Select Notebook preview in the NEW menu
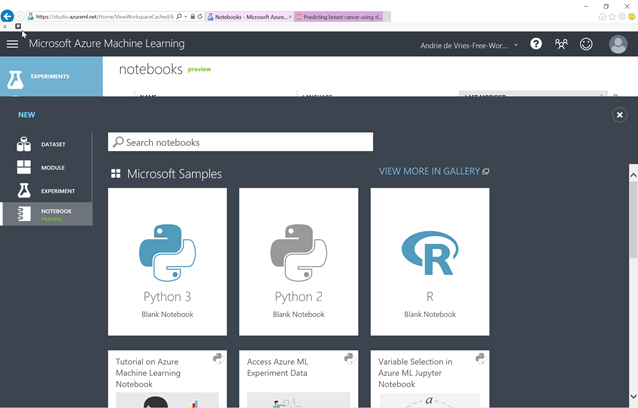Viewport: 638px width, 408px height. [46, 214]
